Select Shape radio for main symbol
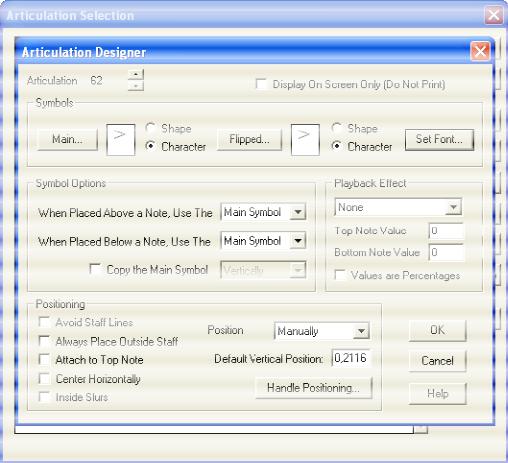 tap(150, 128)
